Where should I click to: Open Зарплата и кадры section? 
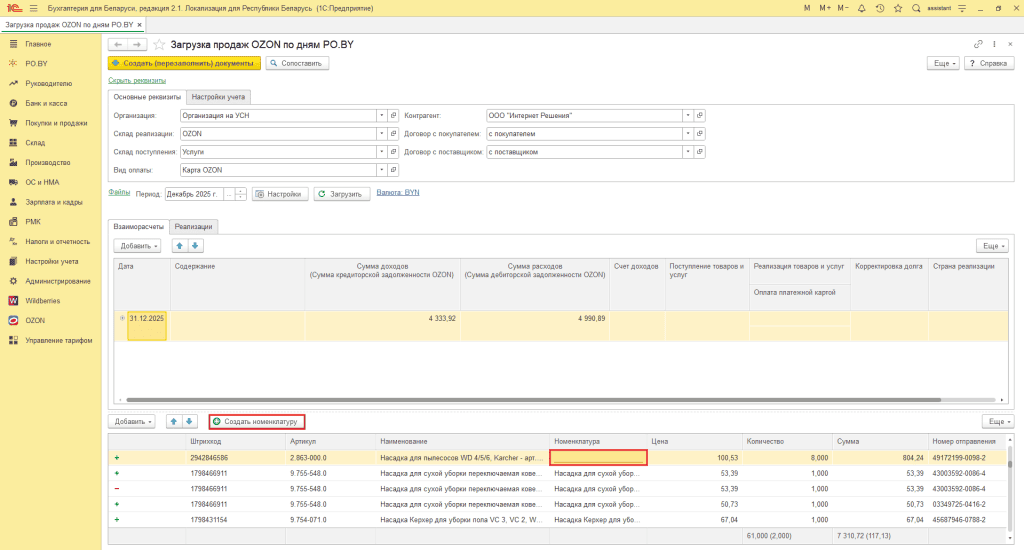pos(54,202)
